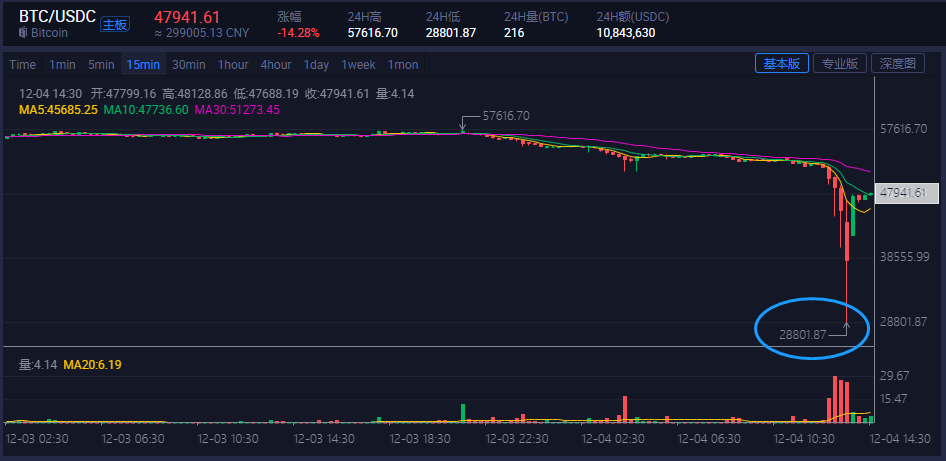Click the 24H额(USDC) value 10,843,630

pos(626,33)
